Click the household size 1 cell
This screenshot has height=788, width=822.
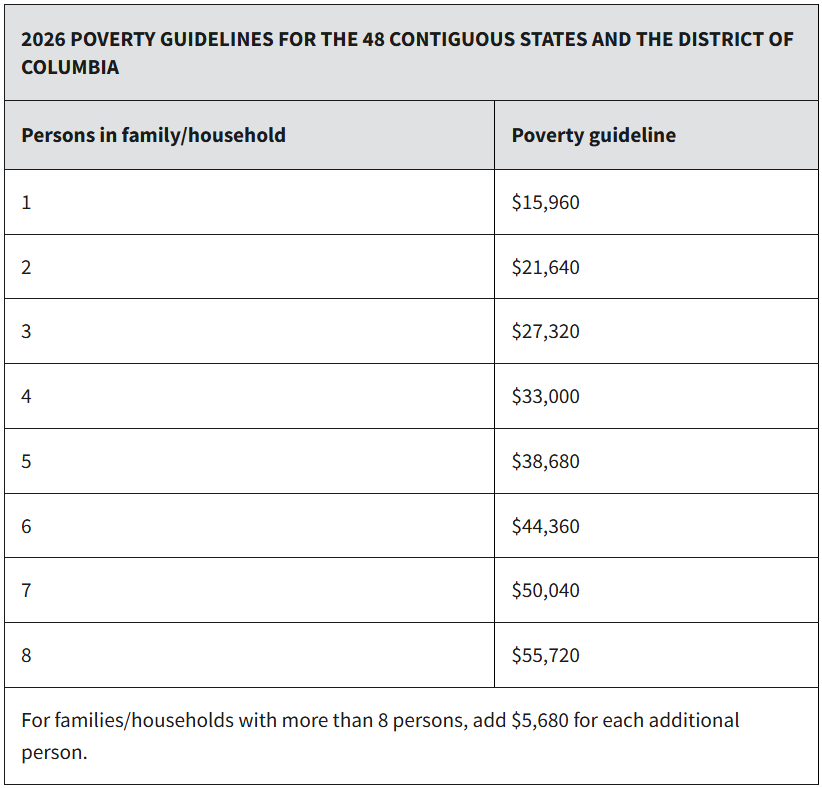tap(26, 202)
